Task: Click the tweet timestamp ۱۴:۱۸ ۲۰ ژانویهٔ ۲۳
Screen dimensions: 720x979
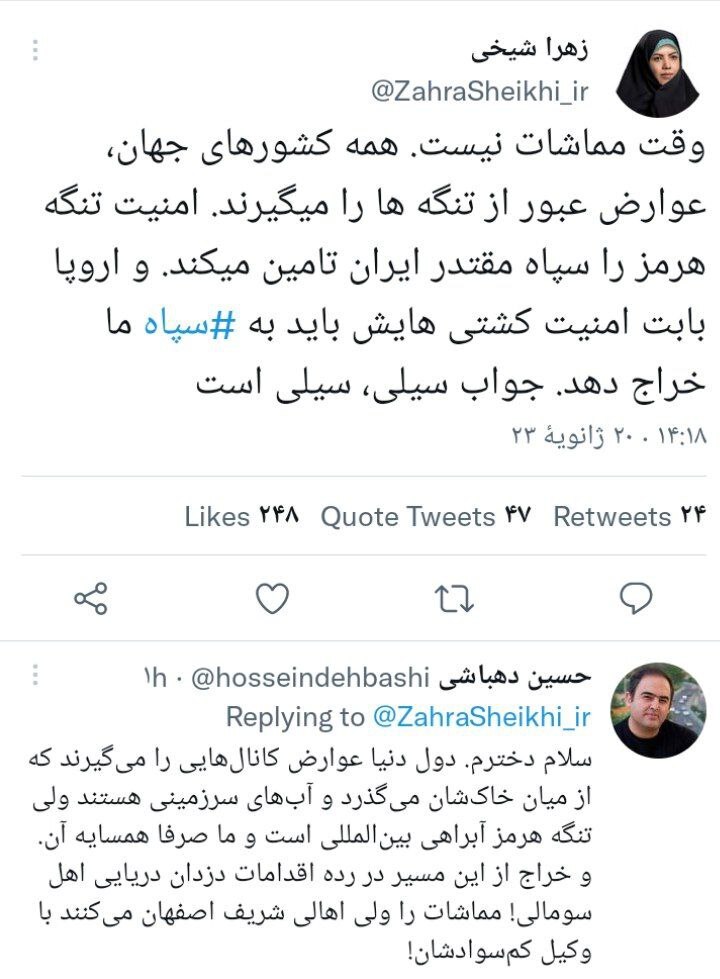Action: [x=609, y=436]
